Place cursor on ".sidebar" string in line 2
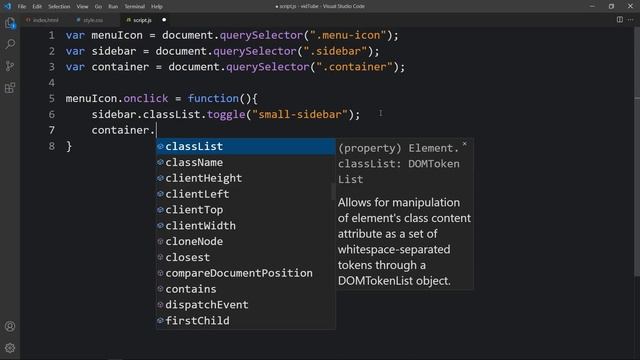 coord(335,51)
